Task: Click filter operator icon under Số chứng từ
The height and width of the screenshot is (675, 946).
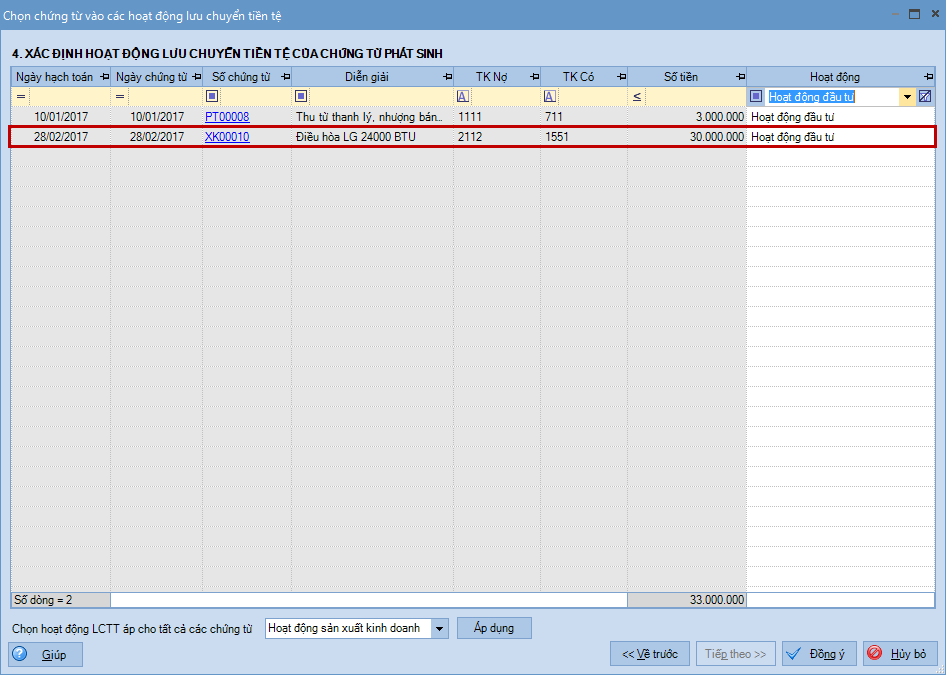Action: [x=212, y=97]
